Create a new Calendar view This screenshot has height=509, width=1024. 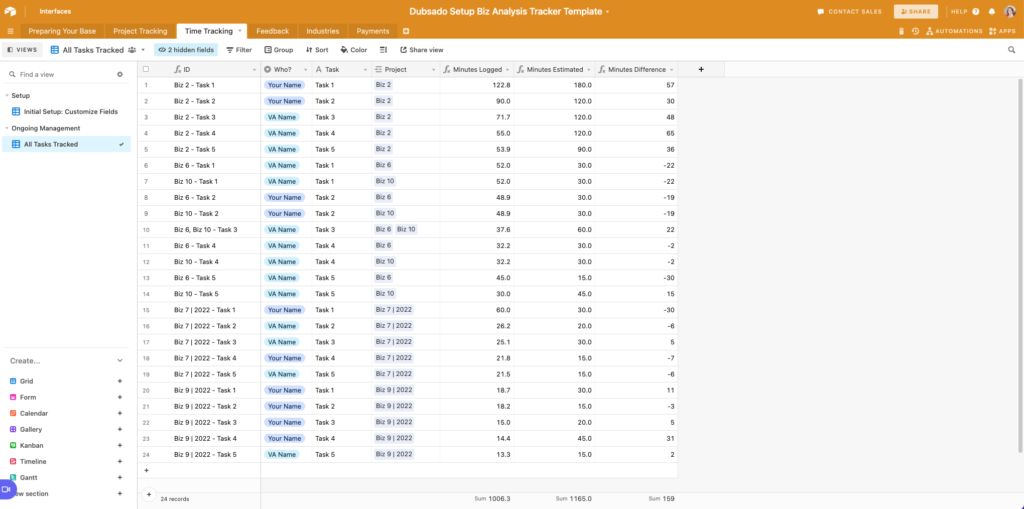[65, 413]
